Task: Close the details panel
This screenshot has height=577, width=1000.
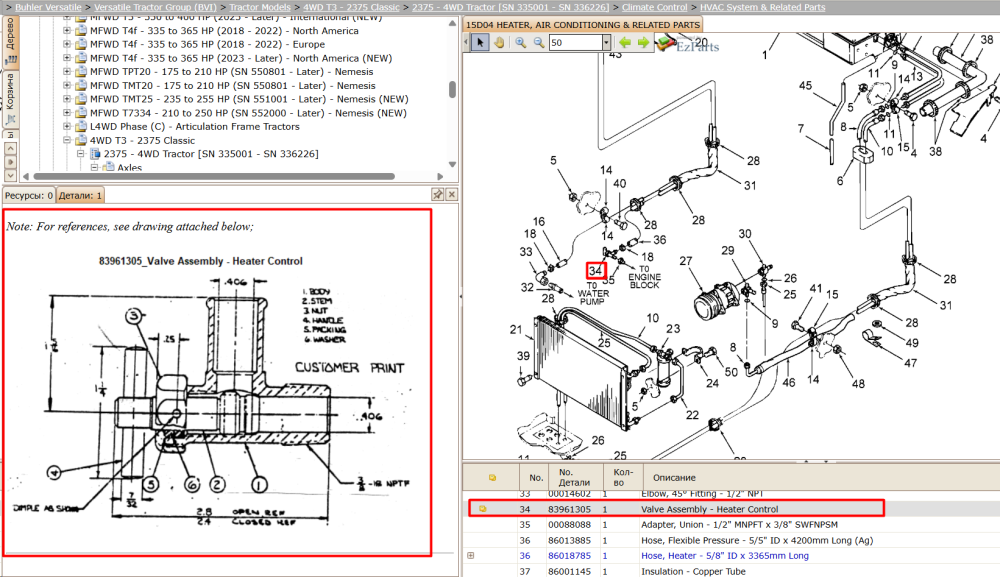Action: 452,194
